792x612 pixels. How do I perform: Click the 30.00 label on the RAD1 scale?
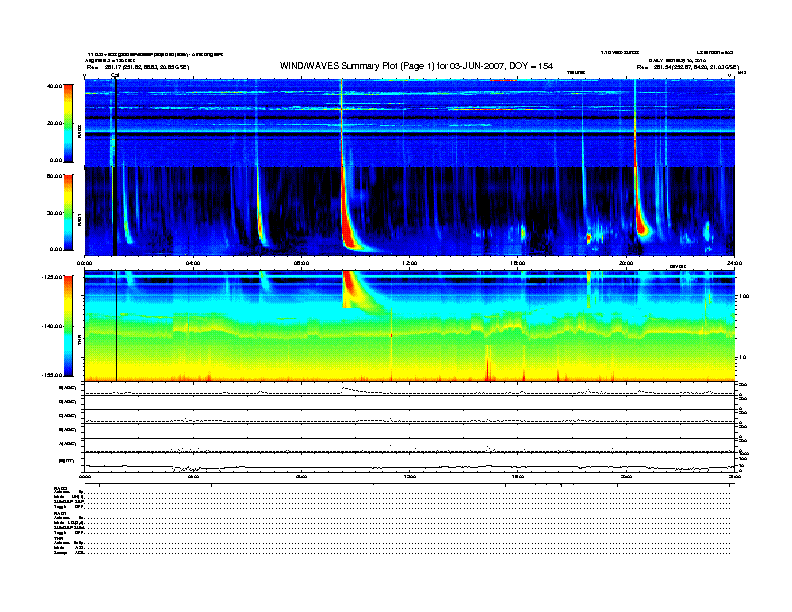(x=54, y=213)
